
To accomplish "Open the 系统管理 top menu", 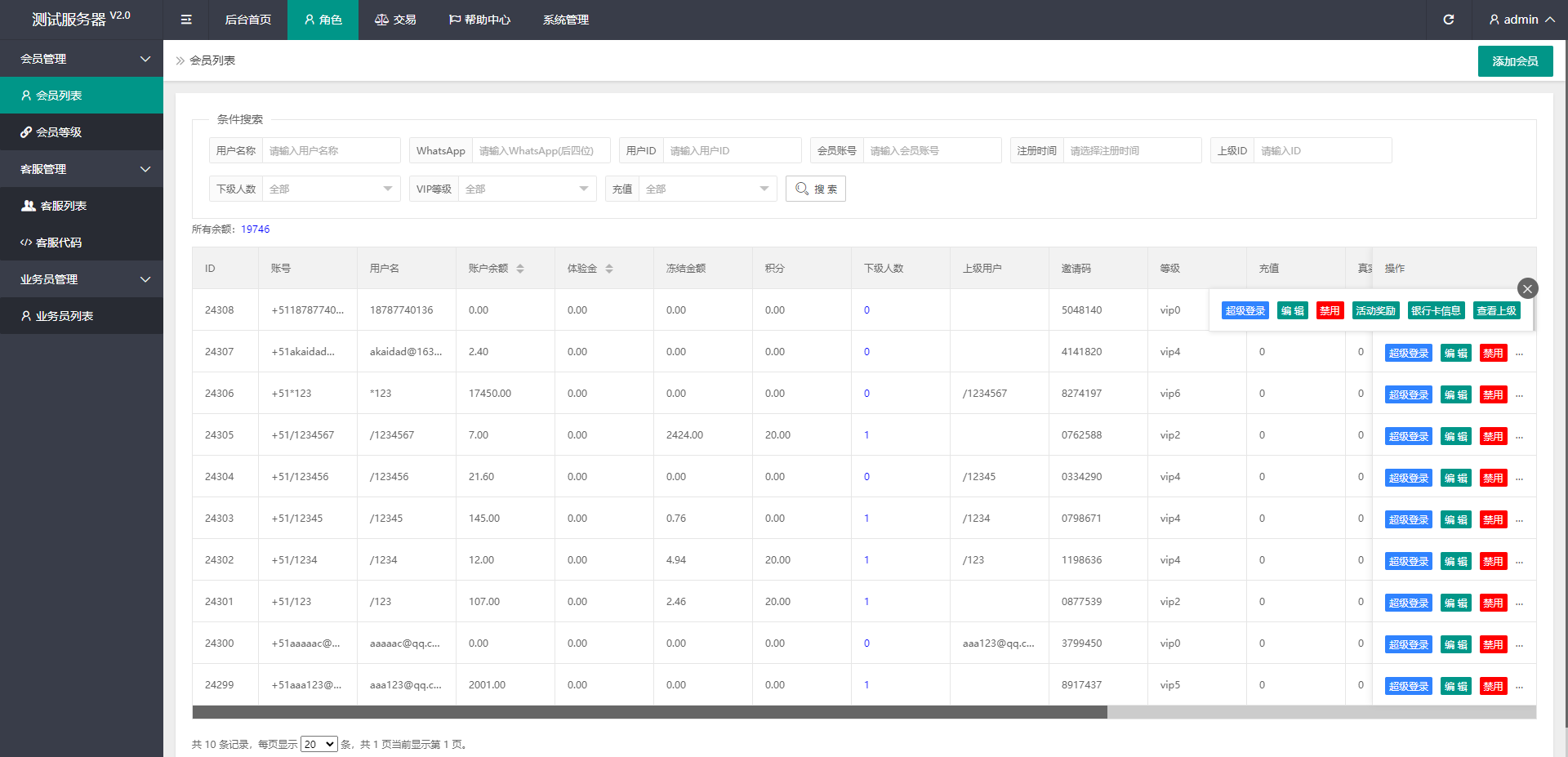I will click(565, 20).
